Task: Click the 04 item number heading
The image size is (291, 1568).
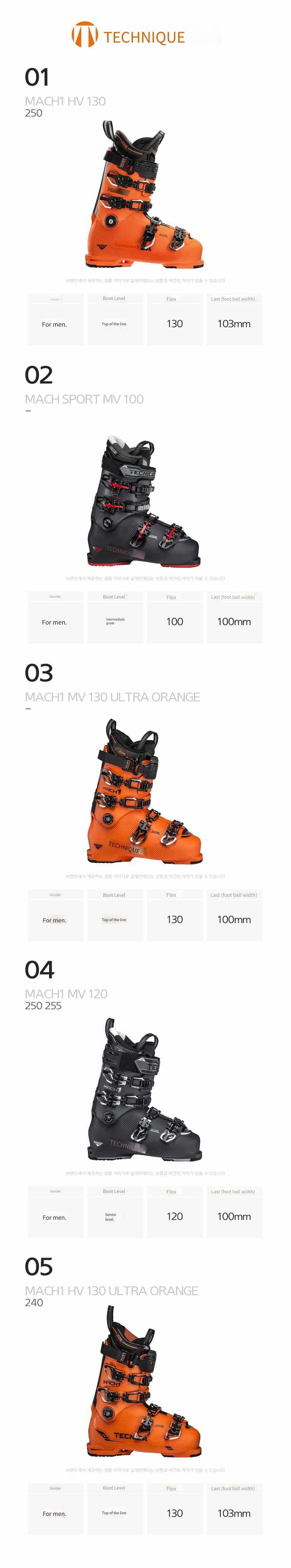Action: click(40, 970)
